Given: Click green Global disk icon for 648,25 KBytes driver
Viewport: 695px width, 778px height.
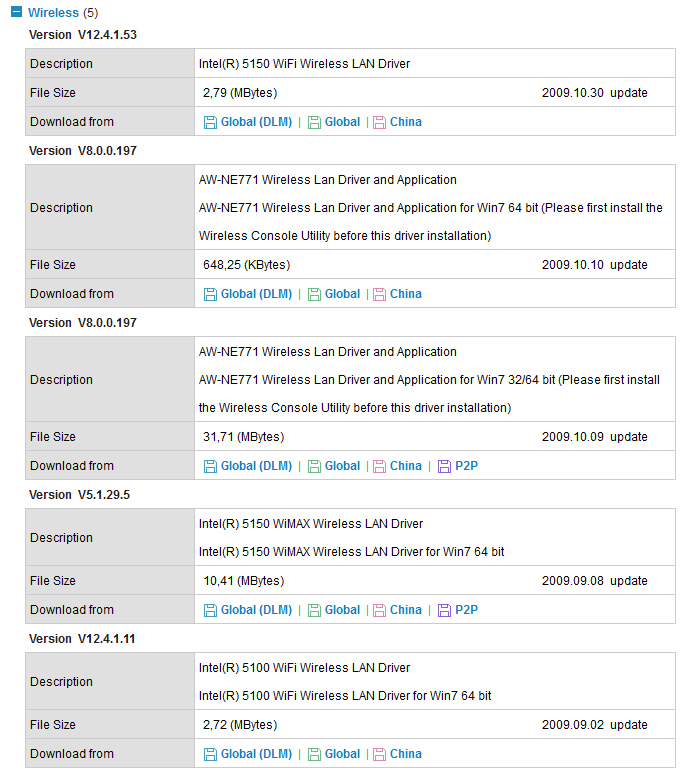Looking at the screenshot, I should pos(314,294).
